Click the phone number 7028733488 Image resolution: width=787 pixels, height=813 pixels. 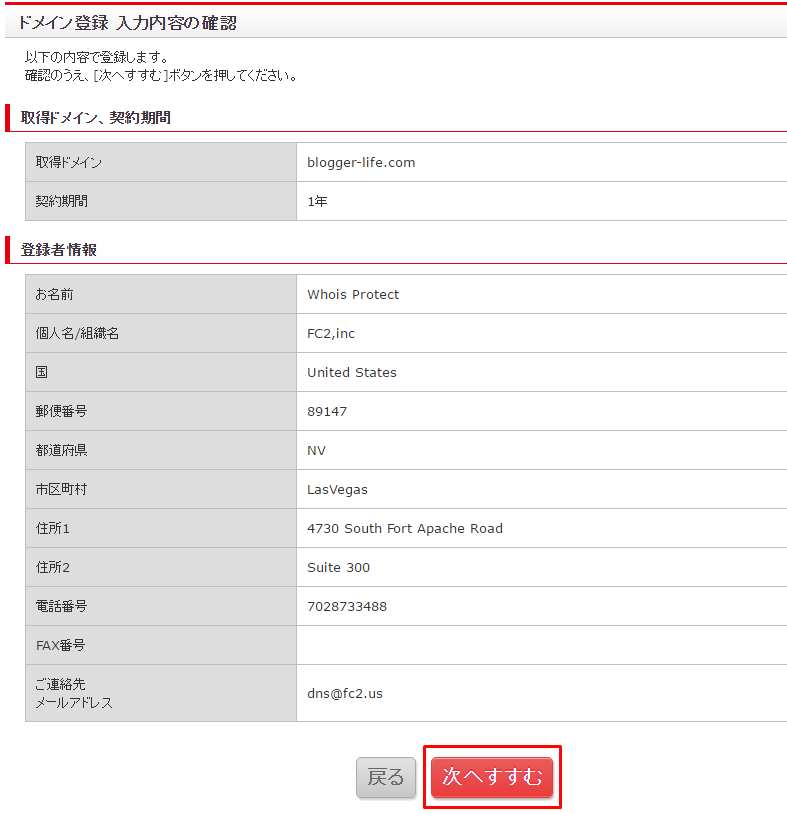click(347, 607)
